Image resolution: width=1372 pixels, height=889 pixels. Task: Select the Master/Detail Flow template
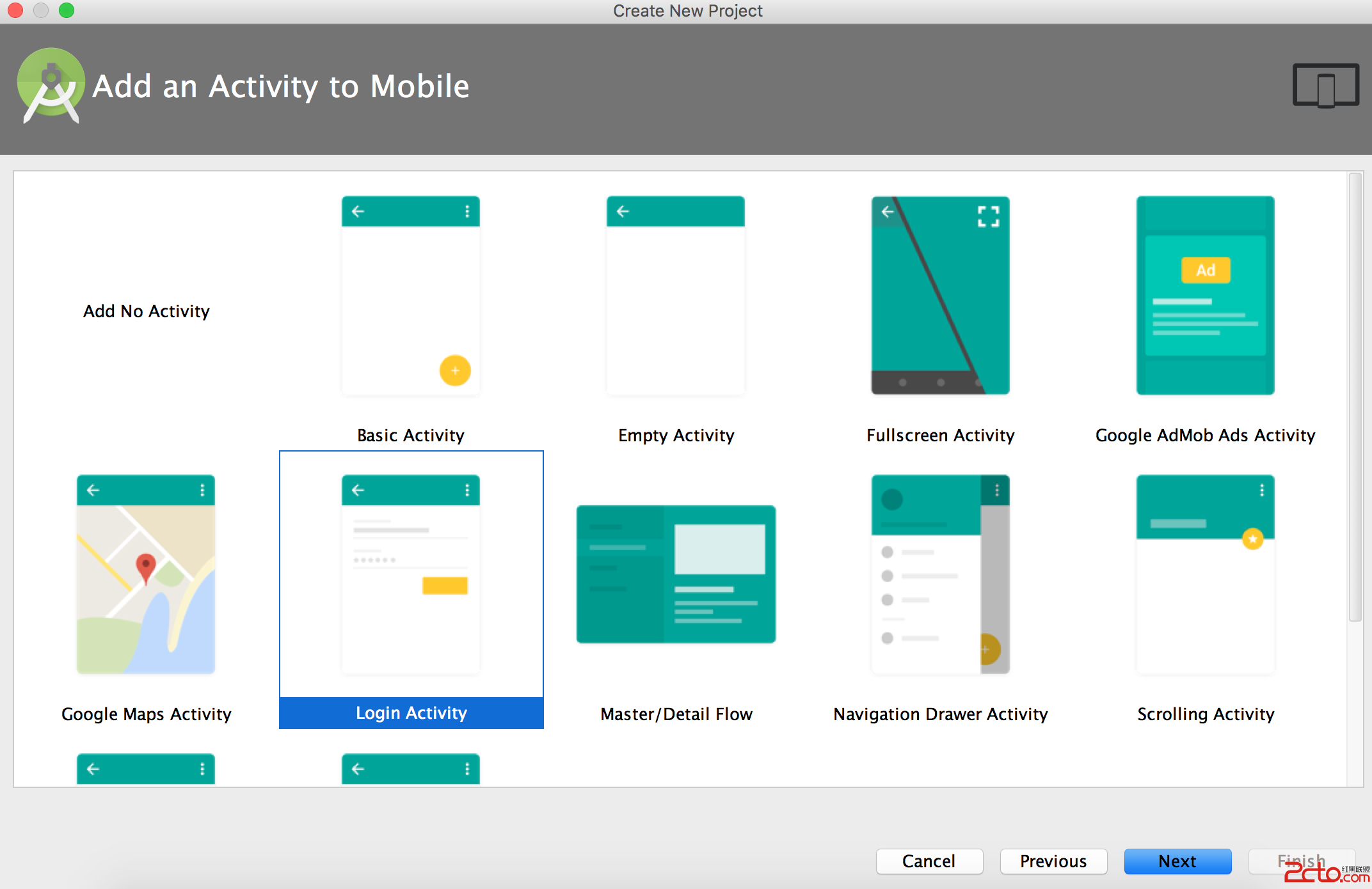coord(676,574)
